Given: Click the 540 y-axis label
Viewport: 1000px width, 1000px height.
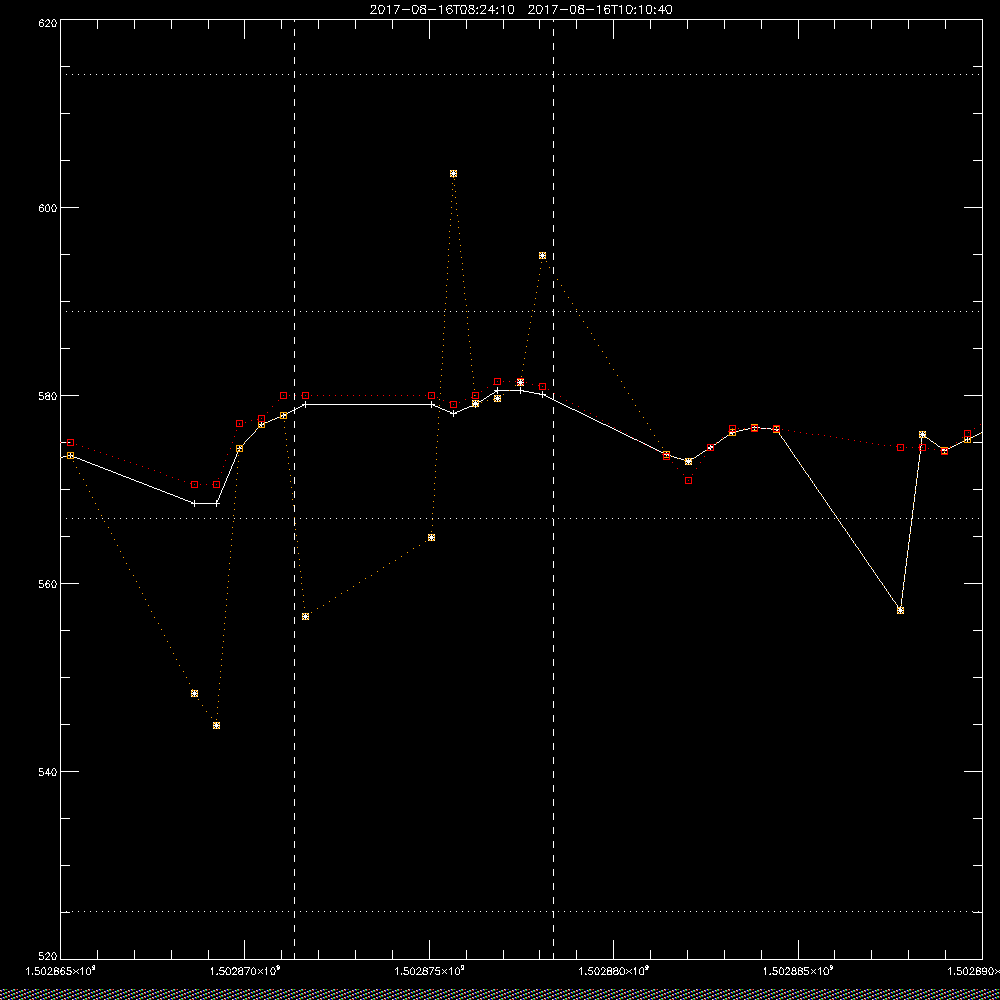Looking at the screenshot, I should click(x=48, y=772).
